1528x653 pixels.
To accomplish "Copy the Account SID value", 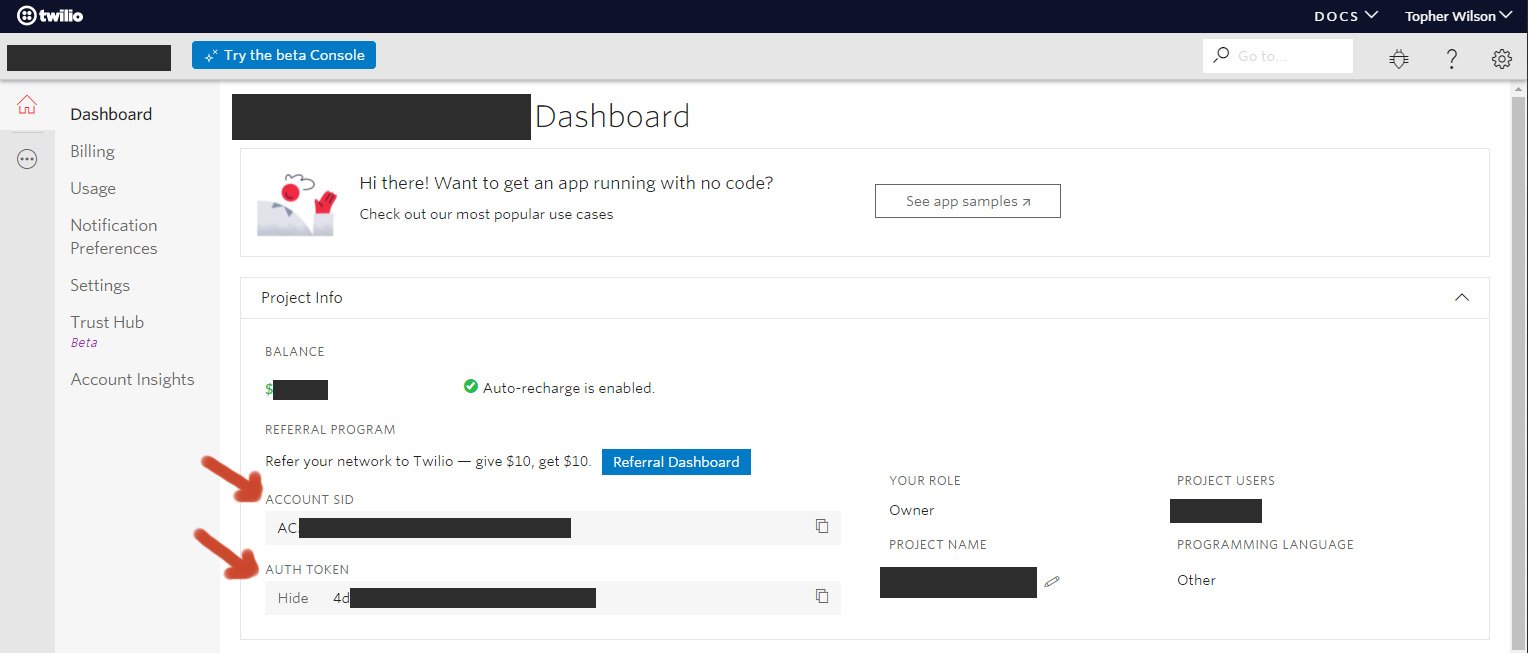I will [x=822, y=526].
